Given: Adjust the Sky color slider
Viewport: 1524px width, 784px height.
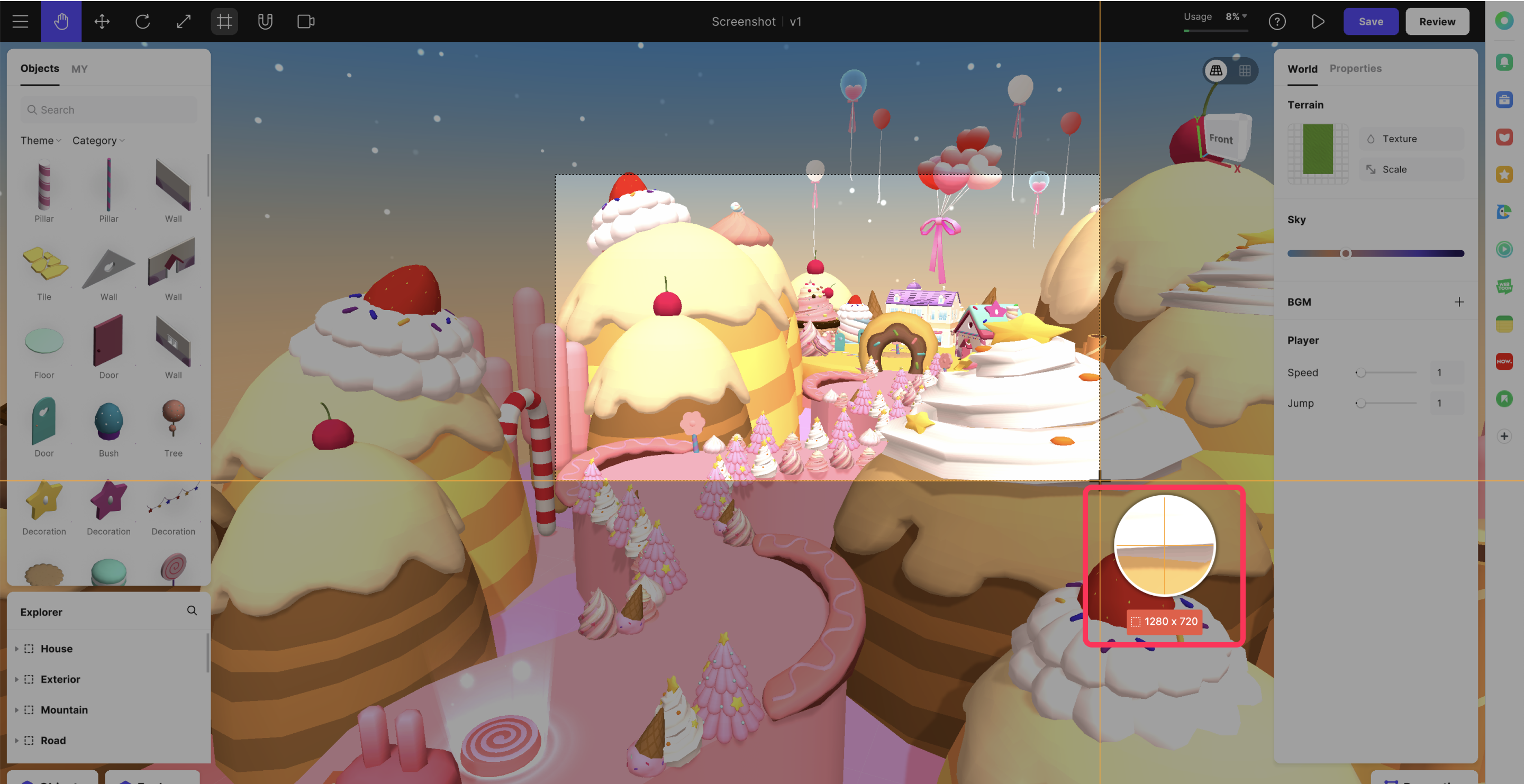Looking at the screenshot, I should 1345,253.
